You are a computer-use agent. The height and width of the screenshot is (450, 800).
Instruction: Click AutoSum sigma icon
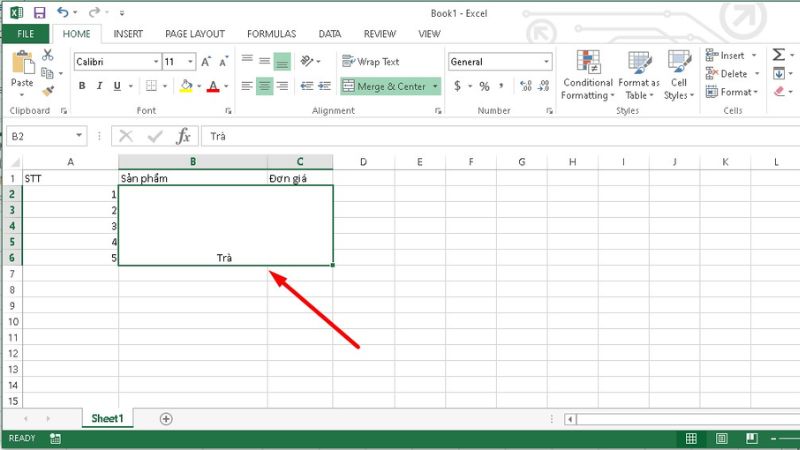point(779,55)
